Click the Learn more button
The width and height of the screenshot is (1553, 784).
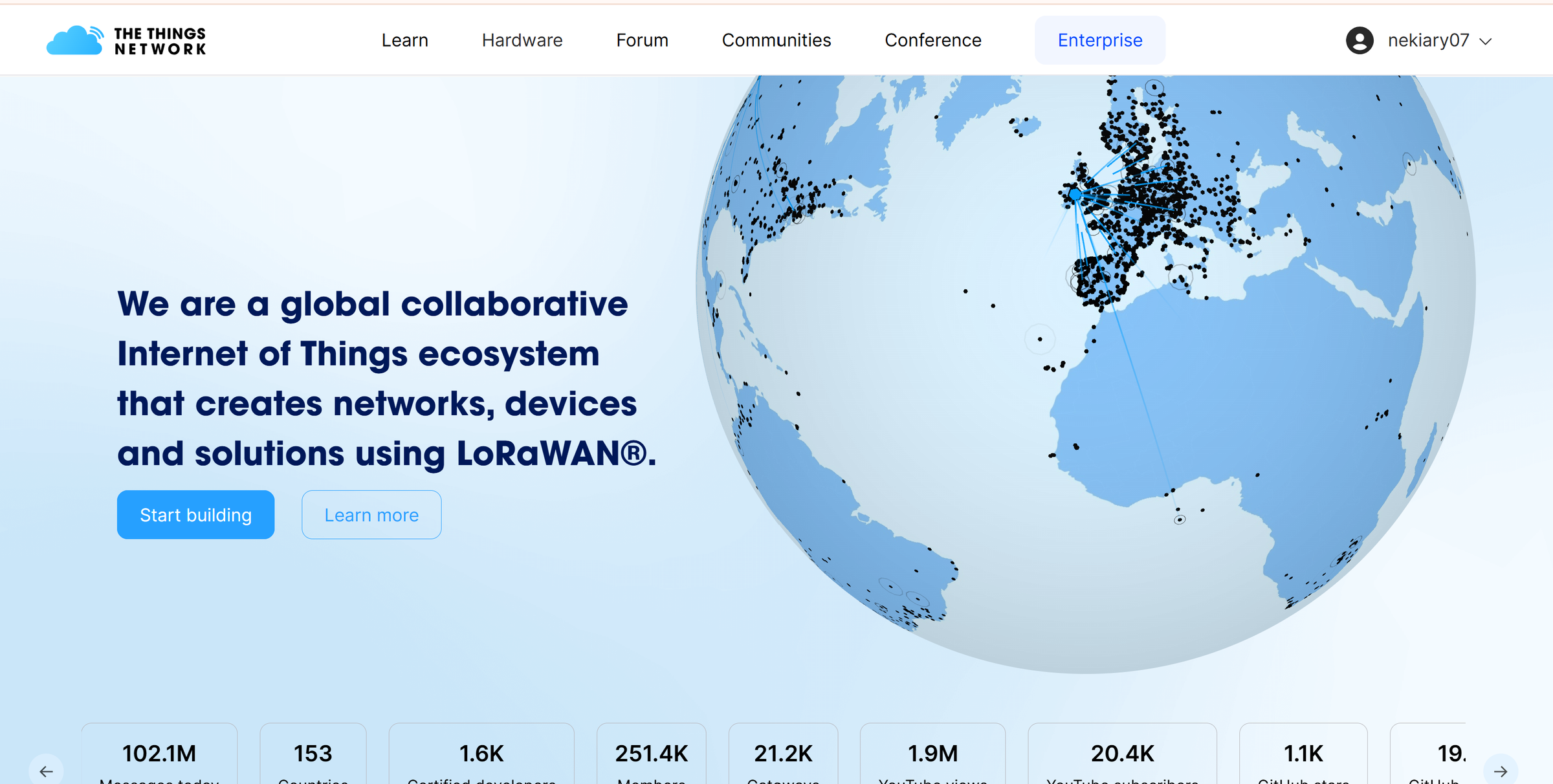pos(371,515)
